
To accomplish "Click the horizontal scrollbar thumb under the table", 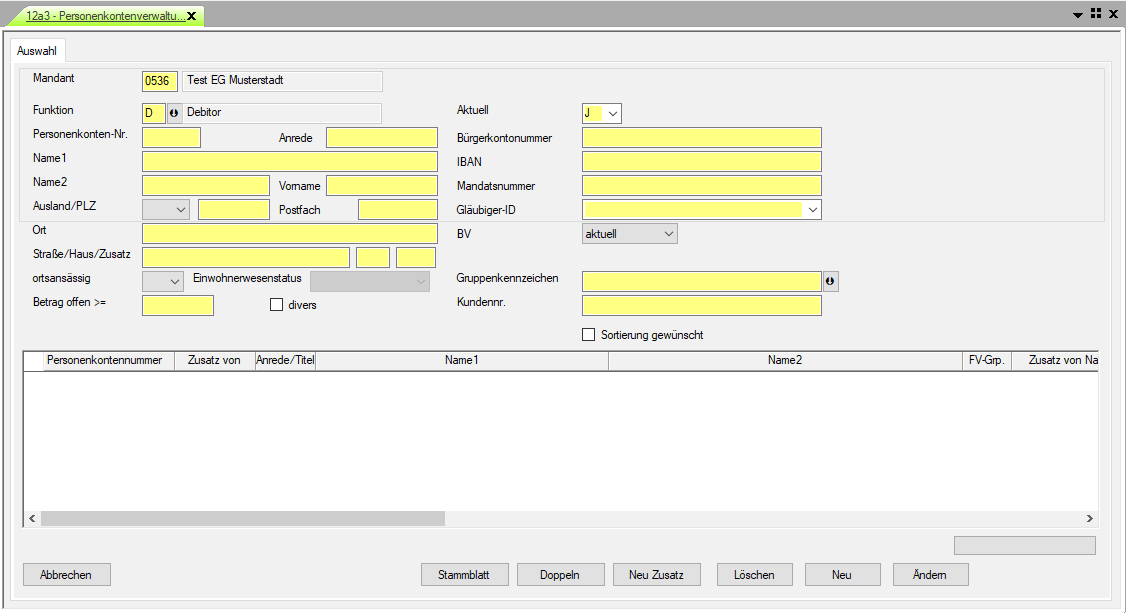I will coord(242,519).
